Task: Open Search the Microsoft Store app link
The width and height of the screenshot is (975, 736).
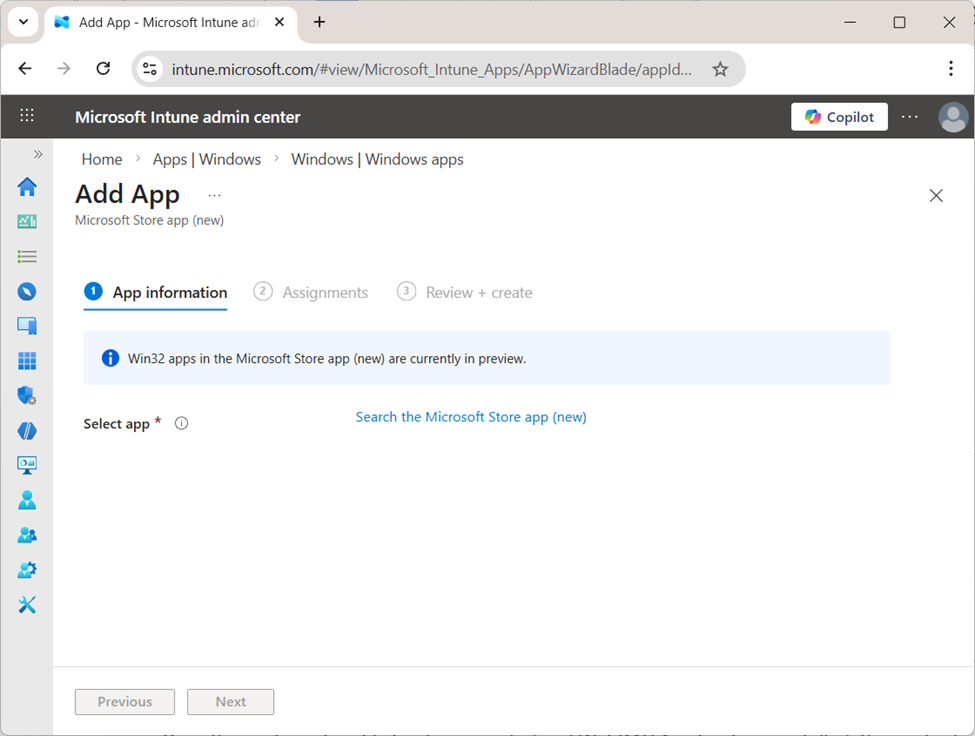Action: pyautogui.click(x=471, y=417)
